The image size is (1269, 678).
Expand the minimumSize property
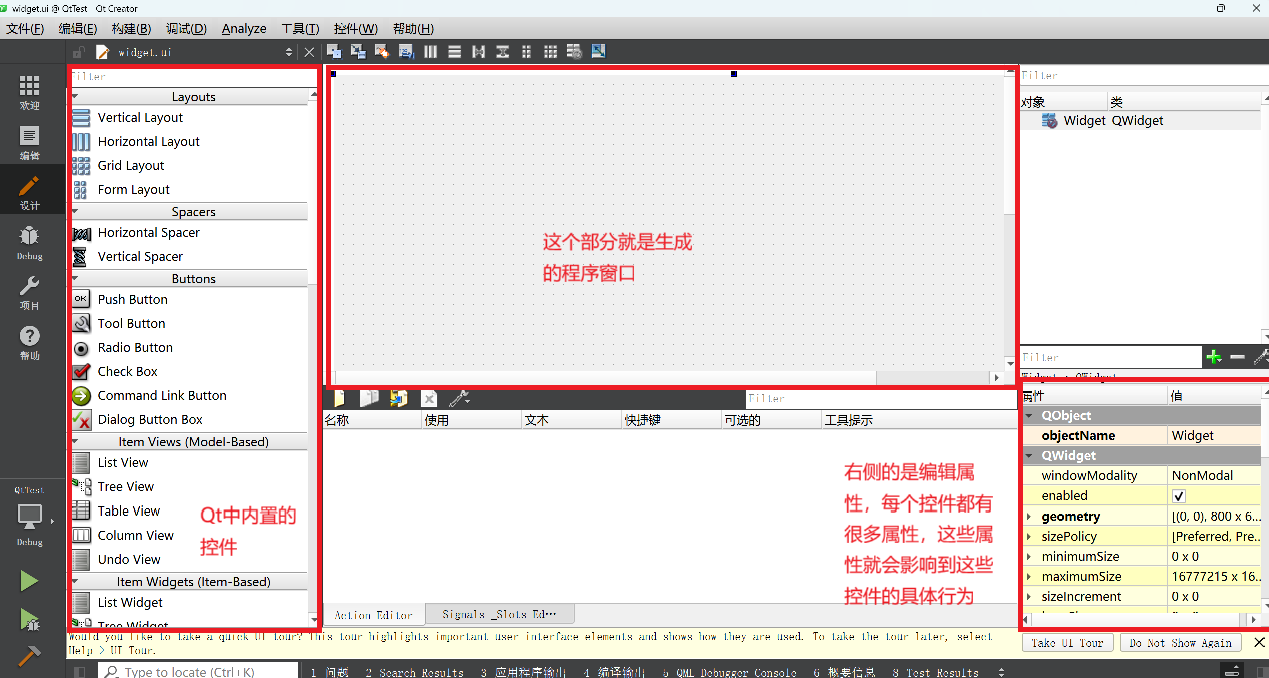point(1029,557)
